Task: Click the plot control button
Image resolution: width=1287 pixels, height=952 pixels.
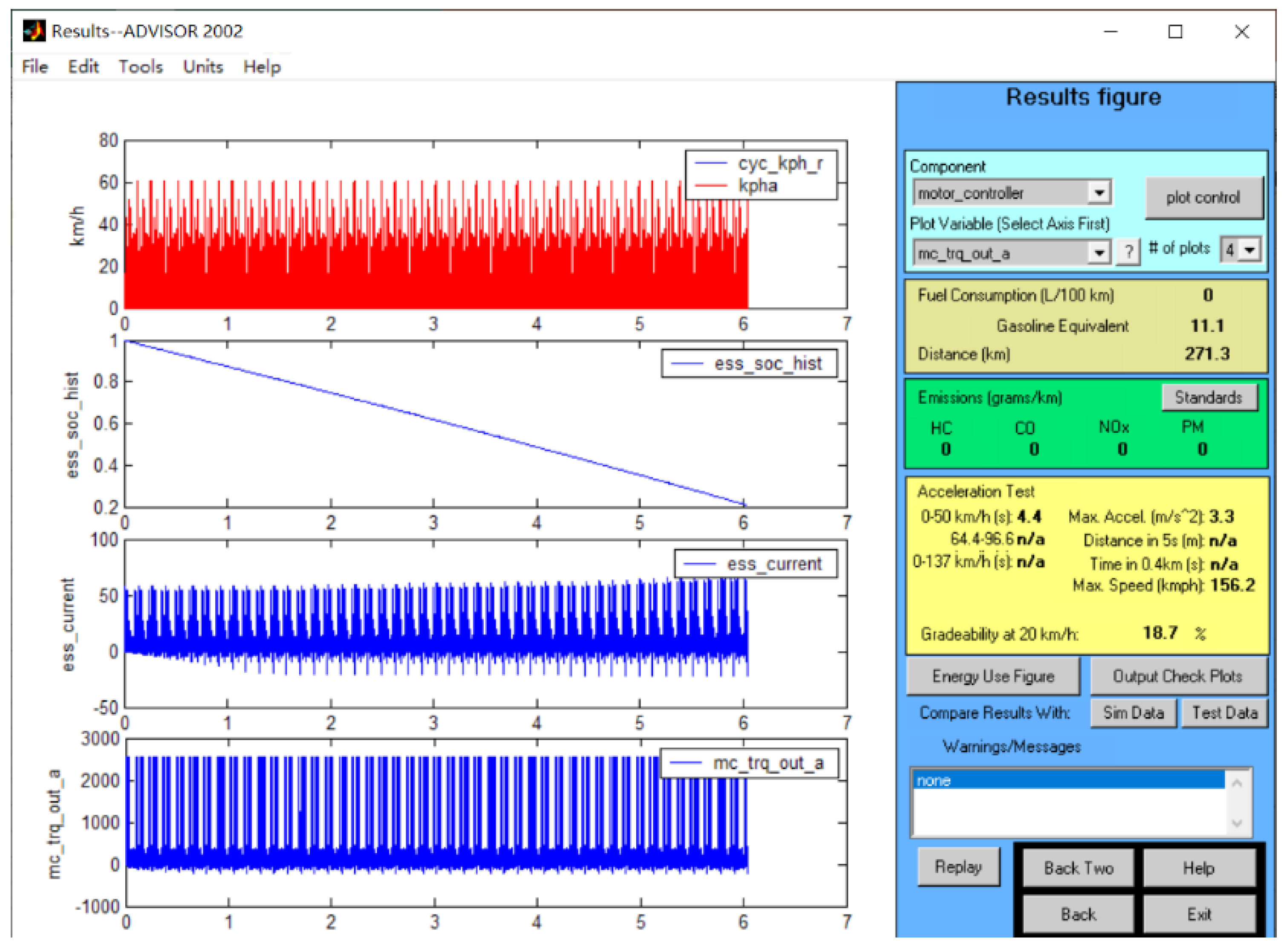Action: pyautogui.click(x=1203, y=198)
